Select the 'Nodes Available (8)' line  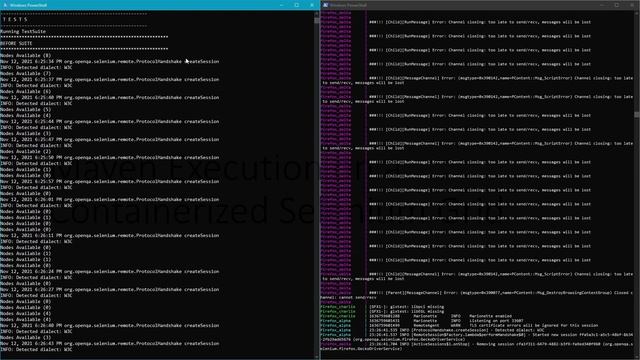(25, 56)
